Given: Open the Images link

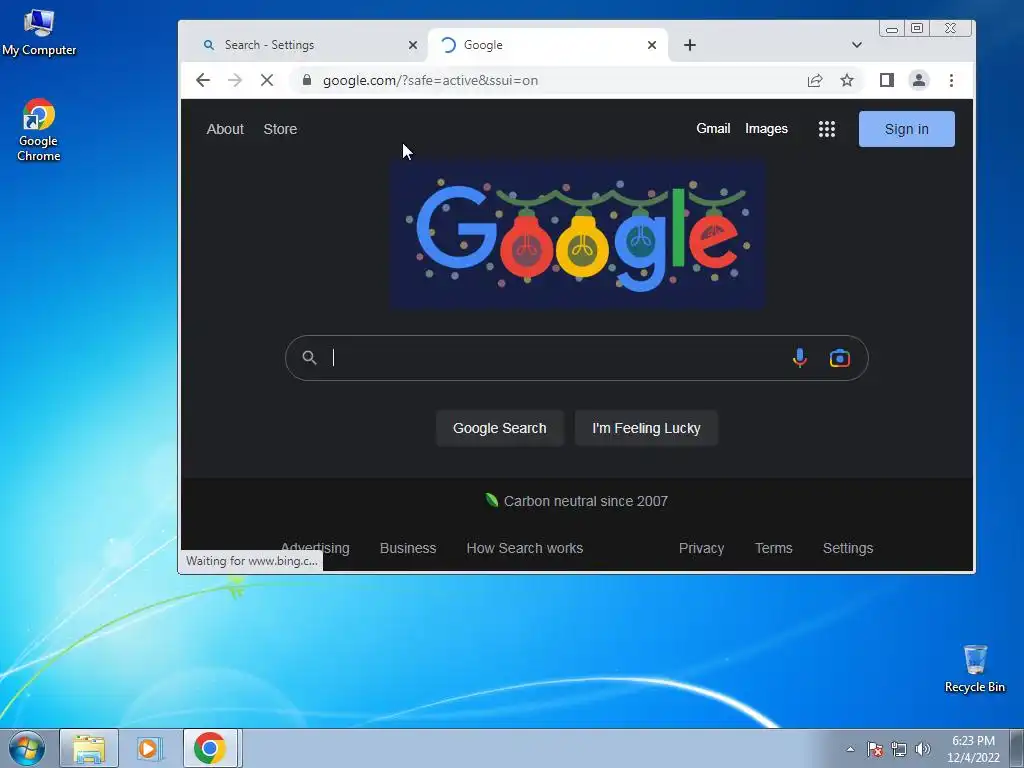Looking at the screenshot, I should point(767,129).
